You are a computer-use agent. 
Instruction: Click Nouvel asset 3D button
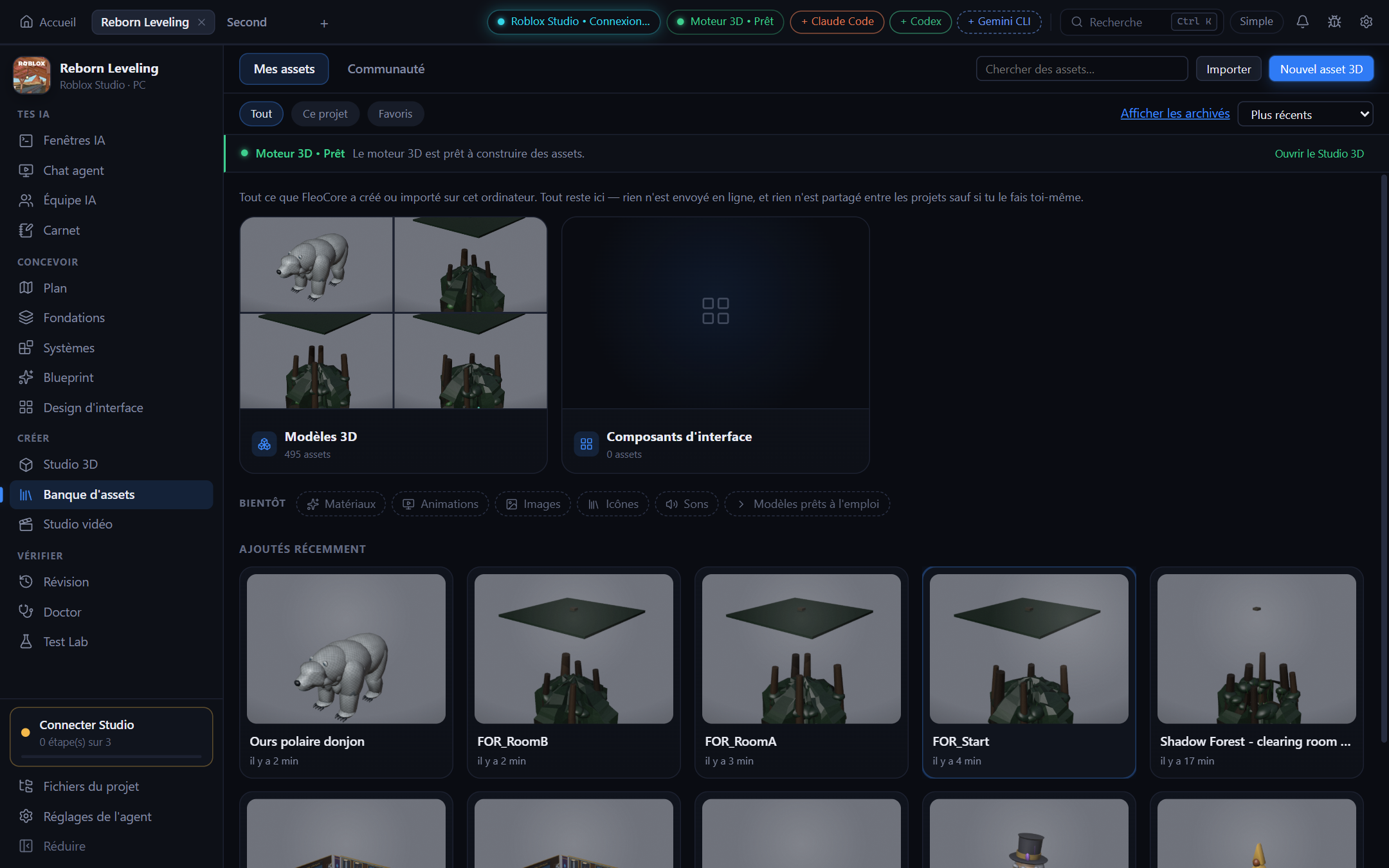tap(1321, 69)
